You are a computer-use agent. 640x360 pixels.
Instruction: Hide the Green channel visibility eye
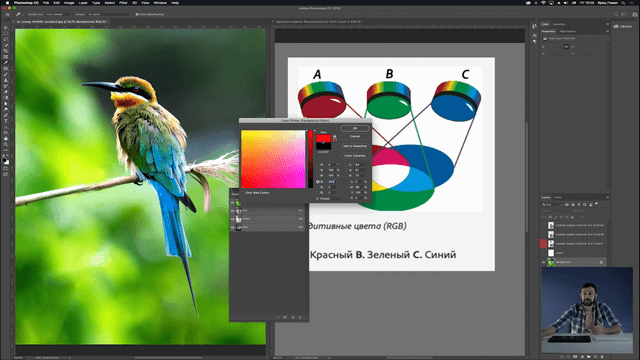click(x=233, y=219)
